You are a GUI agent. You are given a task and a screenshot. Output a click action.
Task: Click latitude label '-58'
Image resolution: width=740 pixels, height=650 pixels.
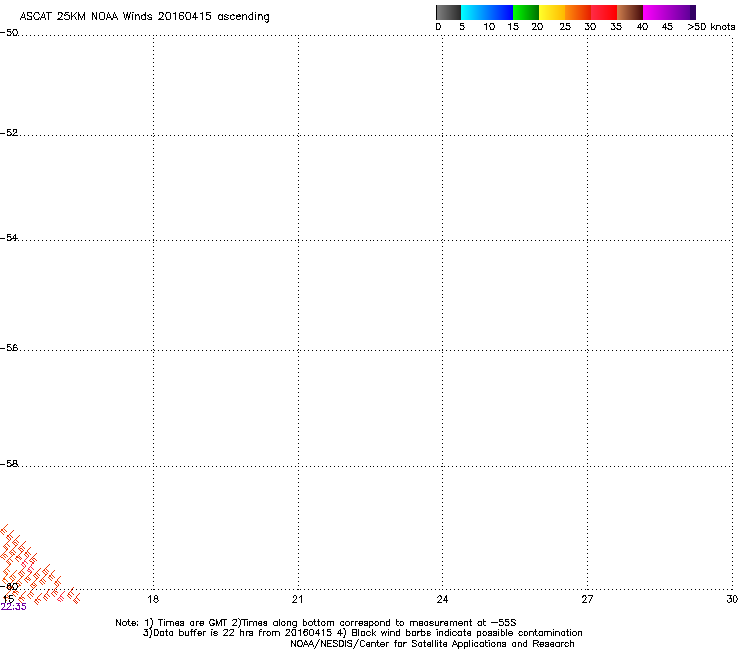[9, 464]
